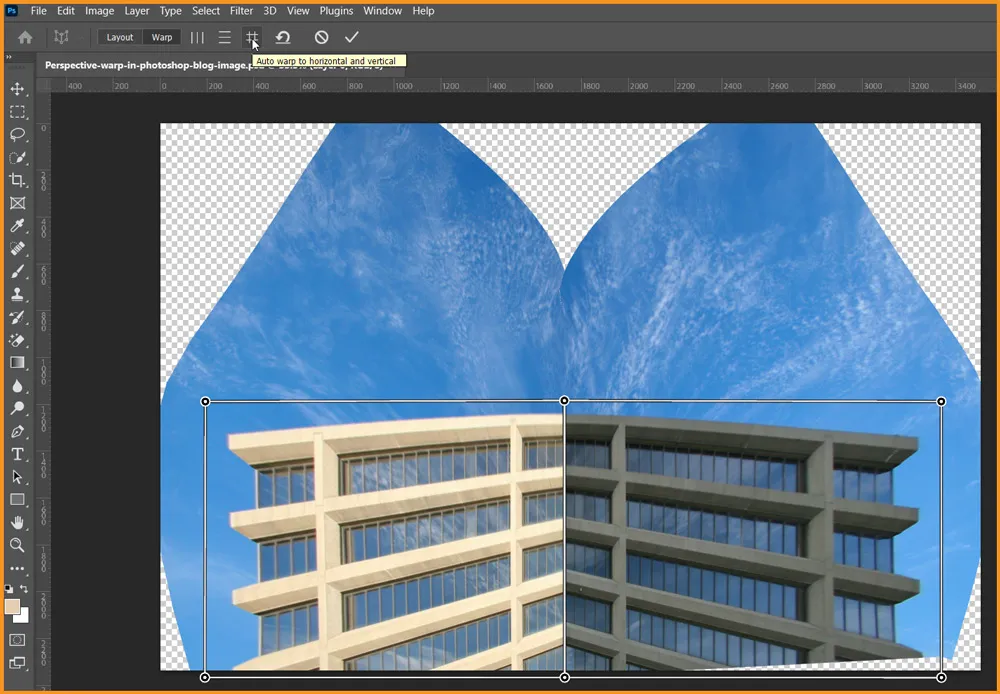Open the Edit Toolbar three-dots menu
Image resolution: width=1000 pixels, height=694 pixels.
pyautogui.click(x=17, y=568)
